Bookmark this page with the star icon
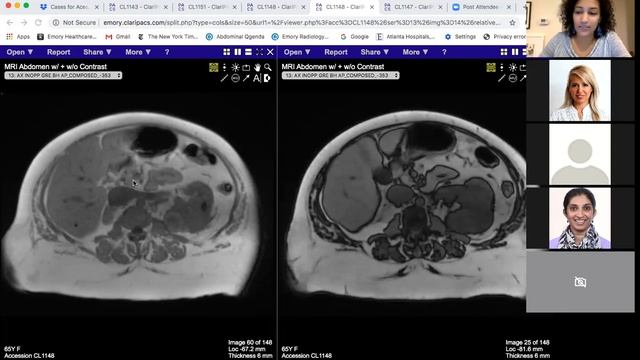Image resolution: width=640 pixels, height=360 pixels. coord(512,22)
